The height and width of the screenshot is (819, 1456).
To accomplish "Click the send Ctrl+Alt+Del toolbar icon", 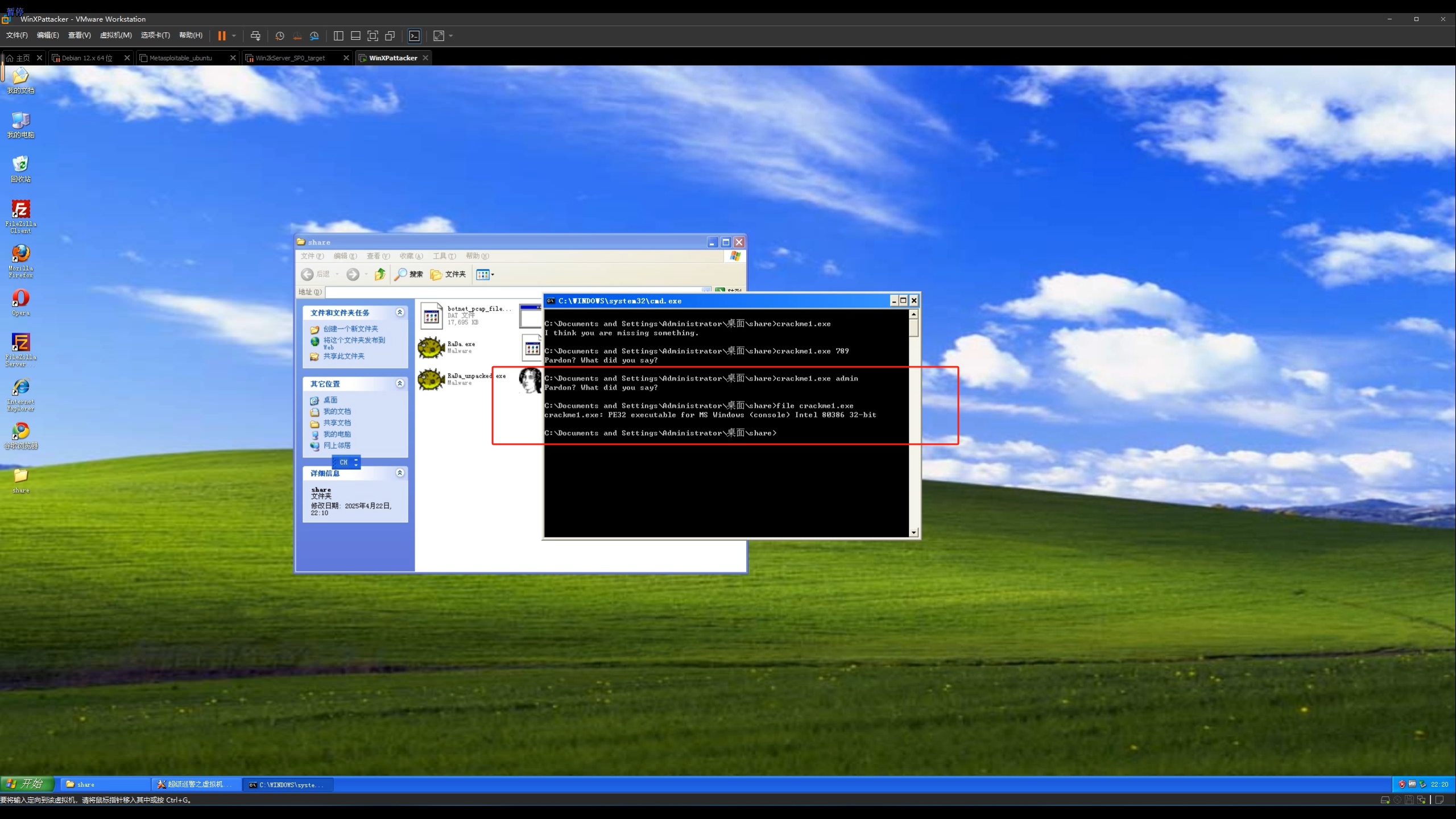I will point(255,36).
